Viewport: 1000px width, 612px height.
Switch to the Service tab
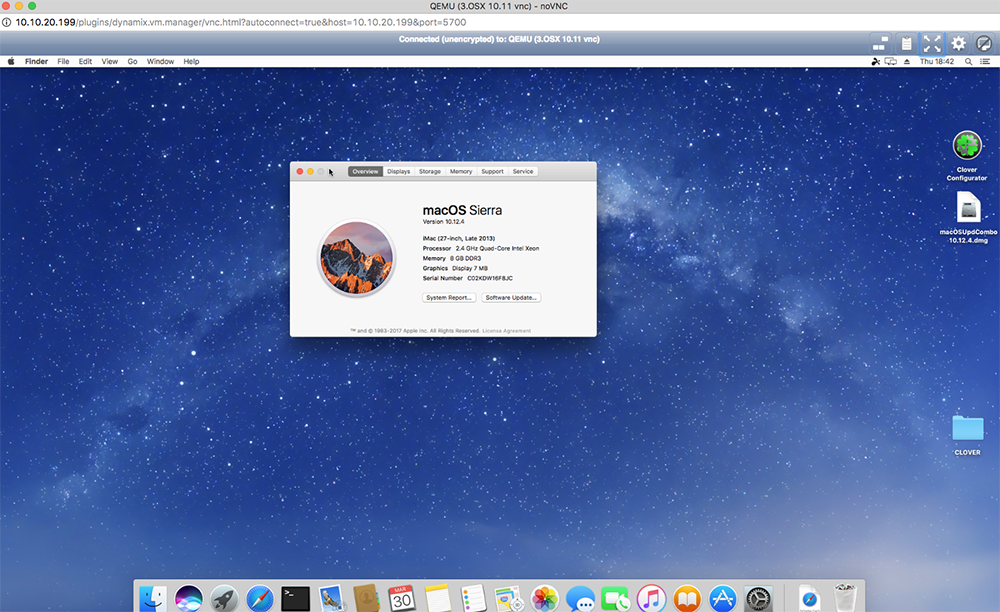(523, 171)
